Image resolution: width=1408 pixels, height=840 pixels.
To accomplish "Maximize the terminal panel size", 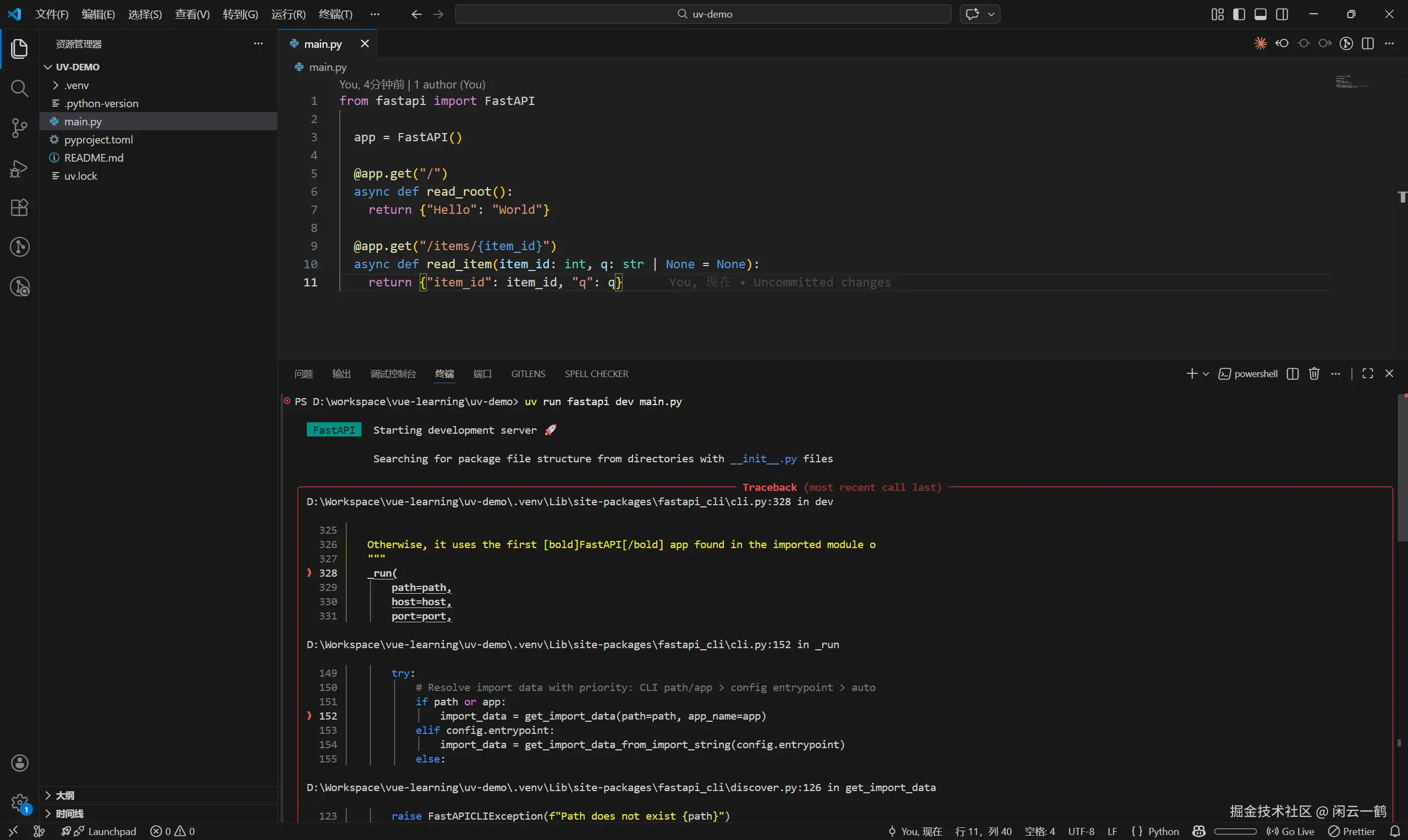I will [x=1368, y=374].
